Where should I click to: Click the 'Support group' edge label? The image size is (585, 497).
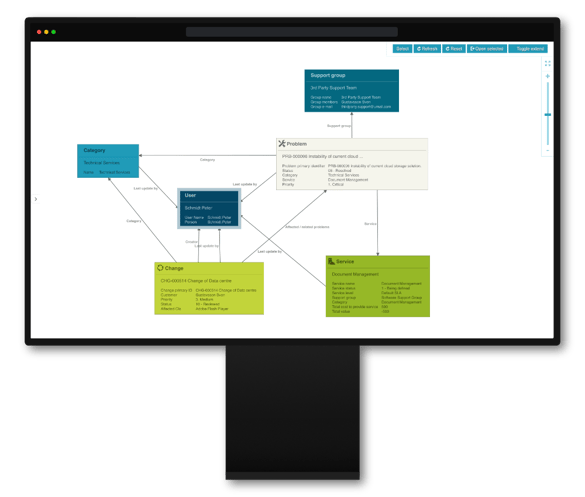[x=339, y=126]
